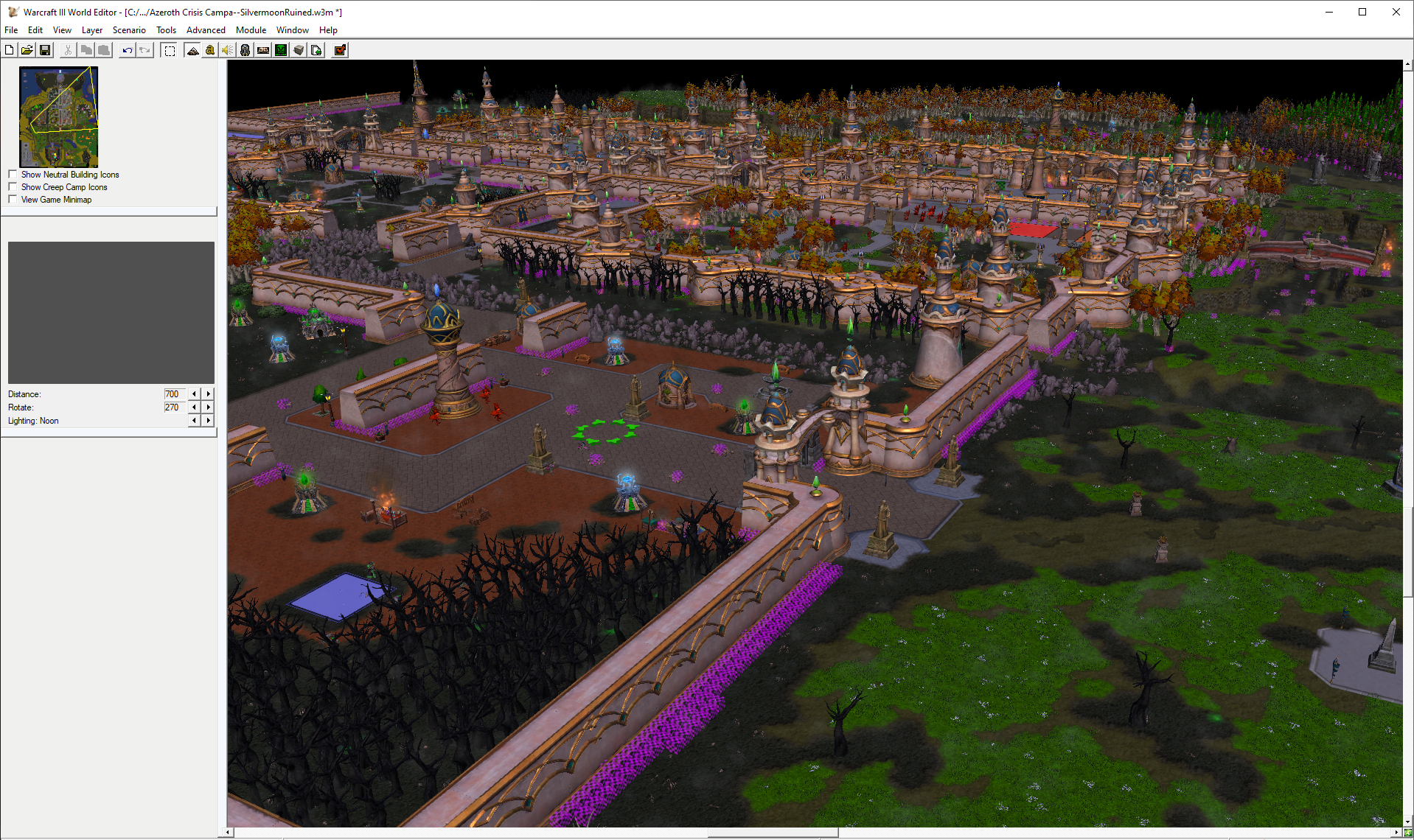
Task: Undo last action with blue arrow
Action: point(128,50)
